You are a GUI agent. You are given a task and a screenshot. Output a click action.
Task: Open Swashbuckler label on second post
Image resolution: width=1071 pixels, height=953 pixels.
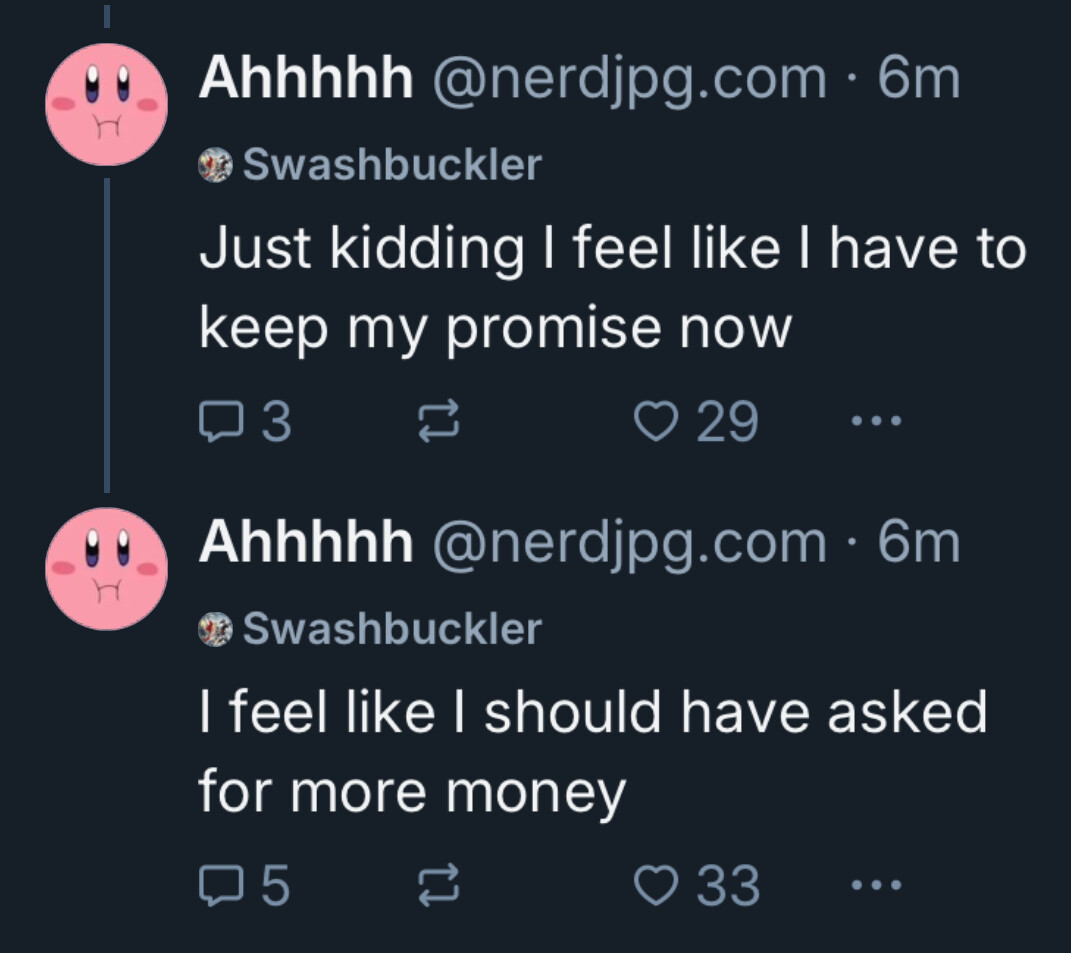coord(393,629)
